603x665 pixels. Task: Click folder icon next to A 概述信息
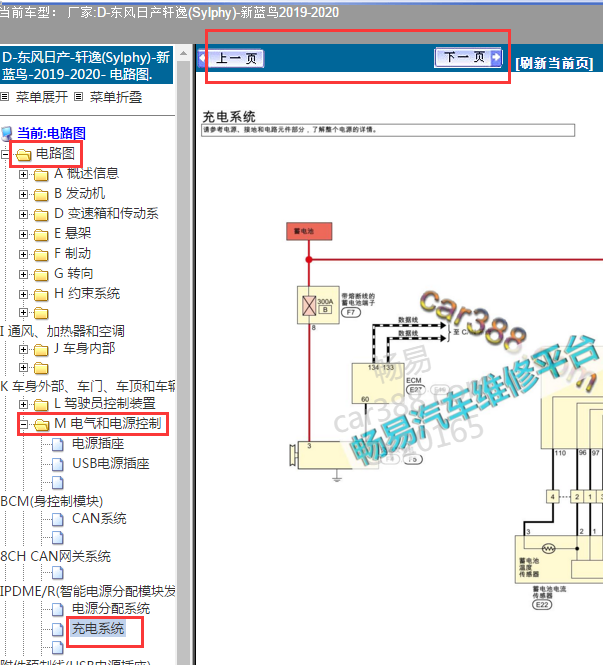pos(41,174)
